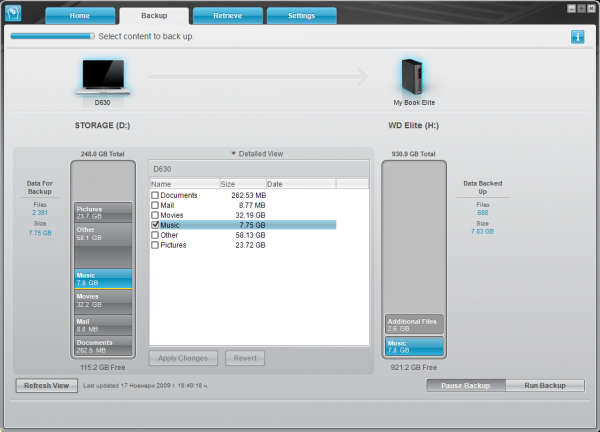Select the Documents 262.5 MB storage segment
600x432 pixels.
click(103, 346)
